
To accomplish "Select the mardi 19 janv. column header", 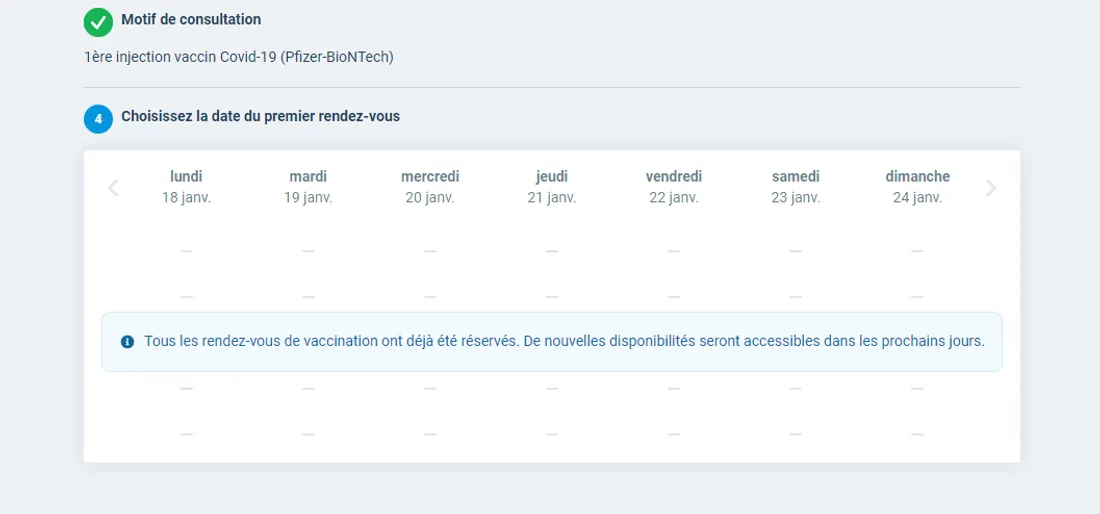I will click(x=308, y=187).
